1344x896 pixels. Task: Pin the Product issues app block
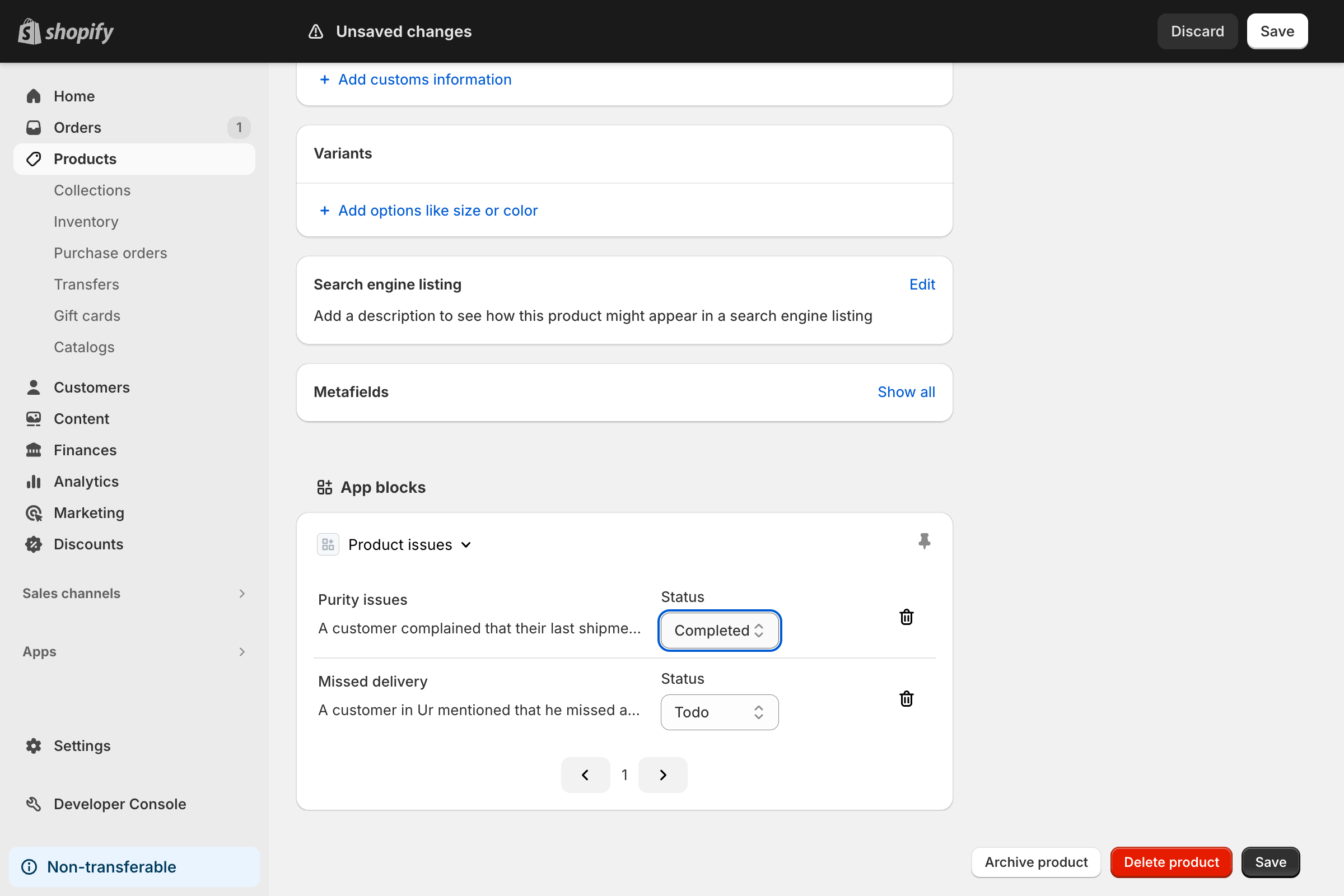[x=924, y=541]
